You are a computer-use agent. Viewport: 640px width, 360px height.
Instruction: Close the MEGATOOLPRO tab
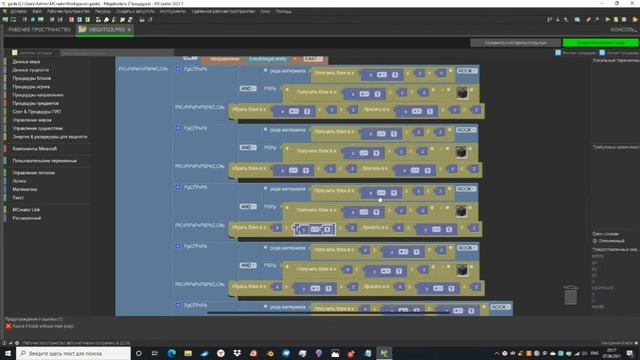[129, 30]
